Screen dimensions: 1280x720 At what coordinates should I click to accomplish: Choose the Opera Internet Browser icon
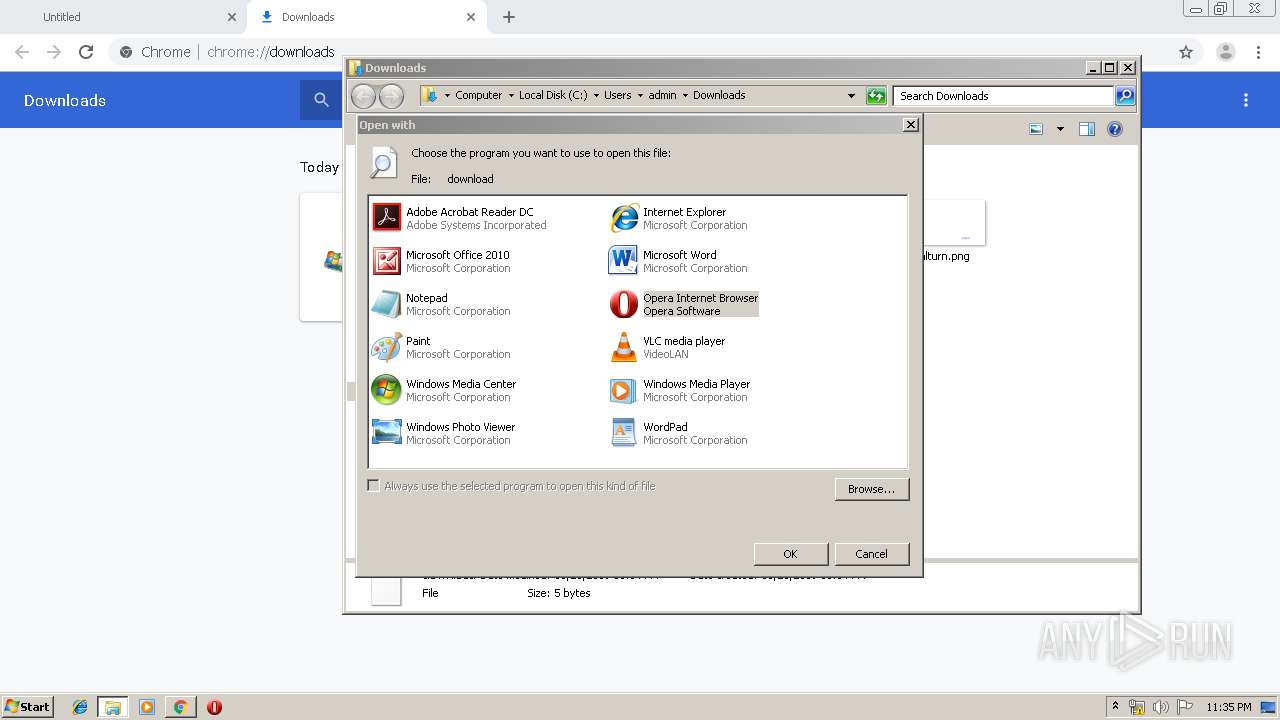[624, 303]
